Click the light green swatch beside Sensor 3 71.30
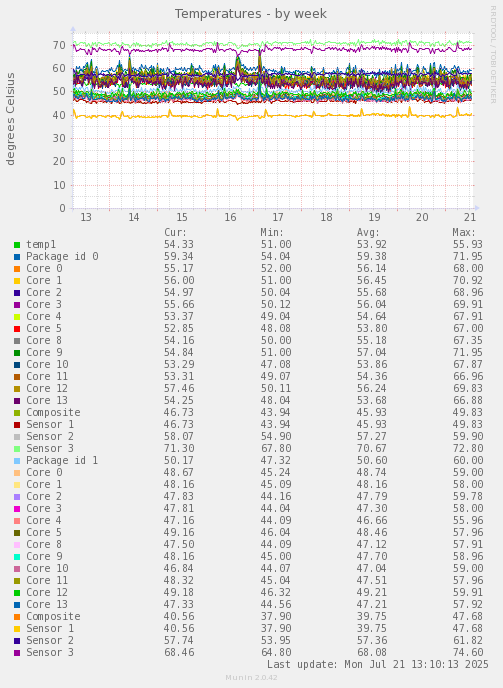This screenshot has width=503, height=688. pos(17,449)
